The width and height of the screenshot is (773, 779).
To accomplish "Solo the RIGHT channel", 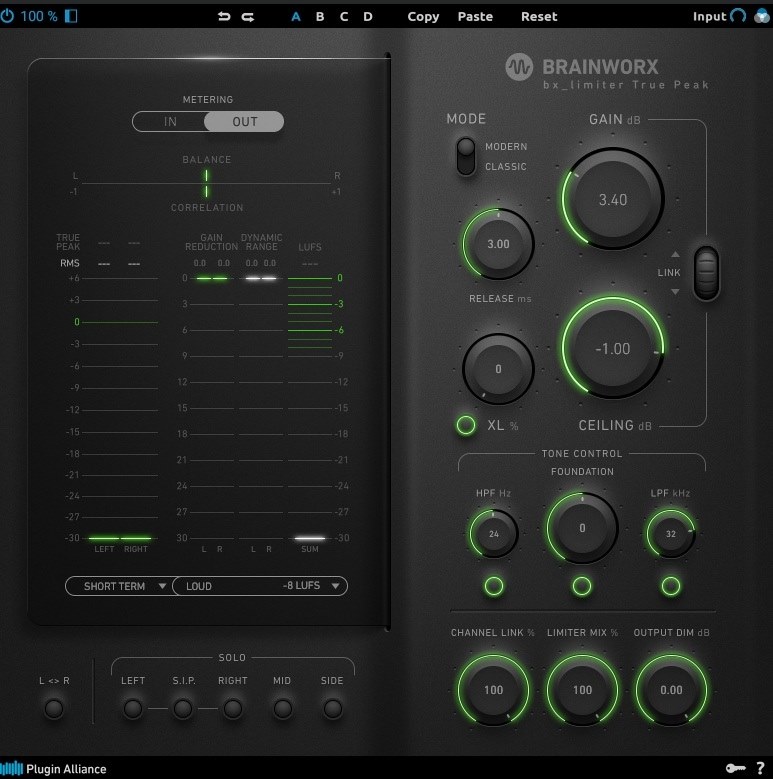I will (x=232, y=708).
